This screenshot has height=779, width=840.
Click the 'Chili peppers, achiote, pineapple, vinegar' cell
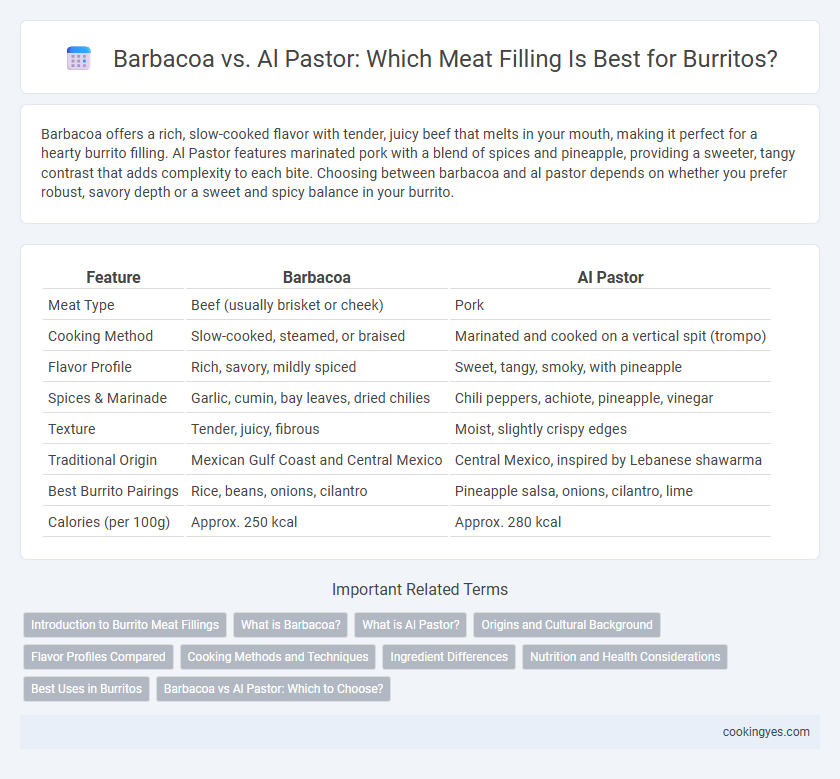[x=610, y=398]
